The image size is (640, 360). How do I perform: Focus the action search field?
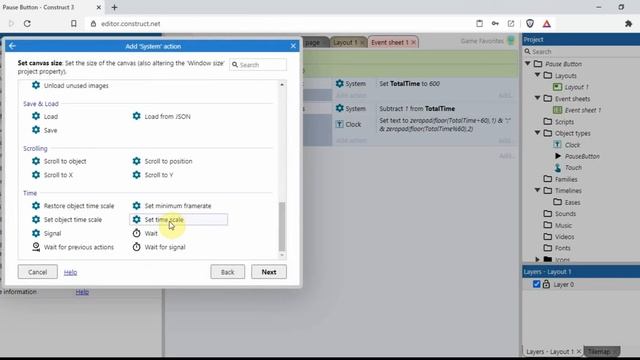click(258, 64)
